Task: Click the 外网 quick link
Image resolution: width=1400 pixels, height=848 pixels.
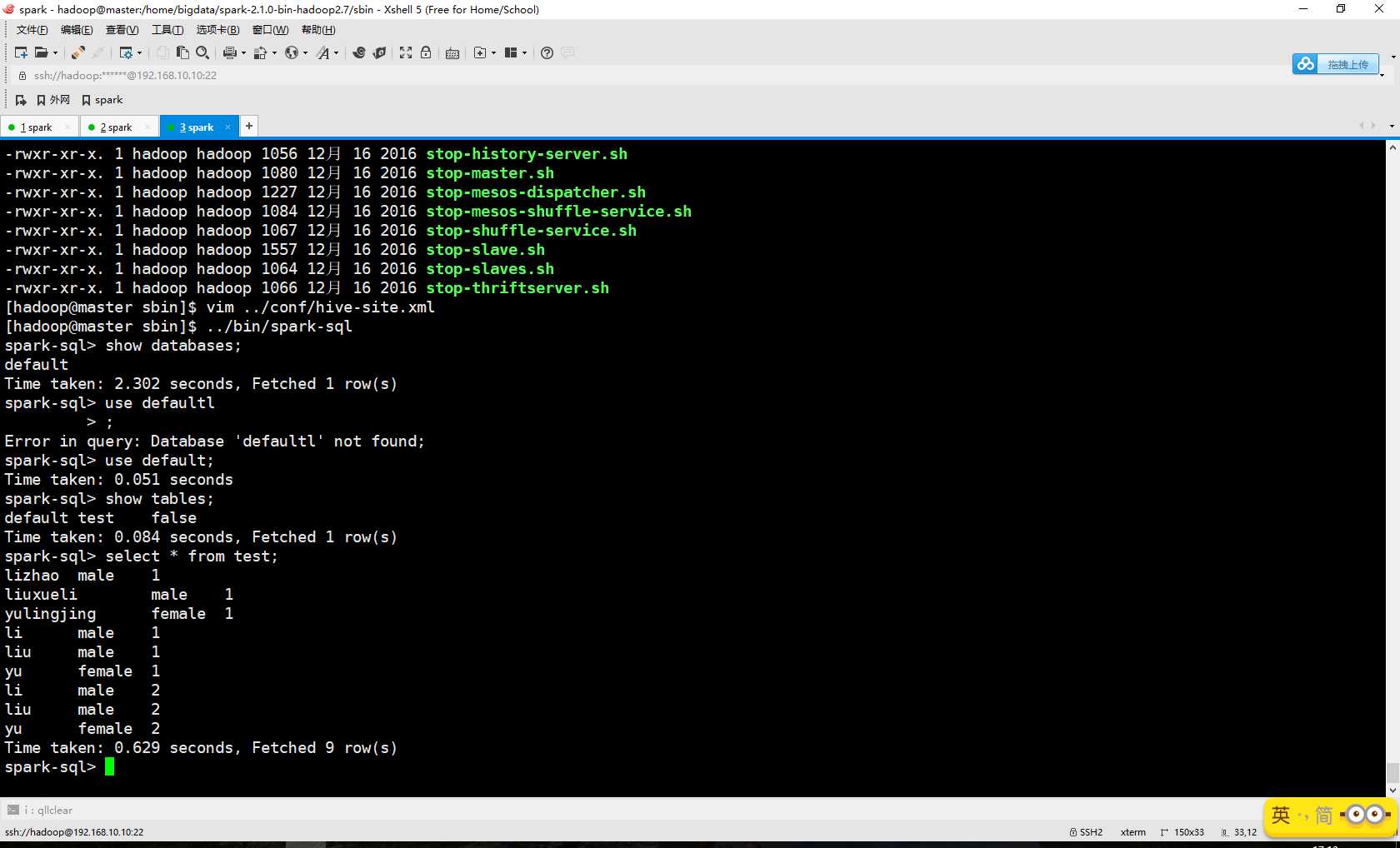Action: [53, 100]
